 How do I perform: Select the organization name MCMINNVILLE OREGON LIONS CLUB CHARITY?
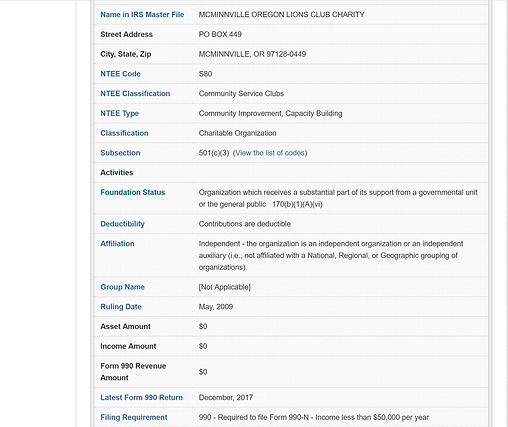tap(281, 15)
